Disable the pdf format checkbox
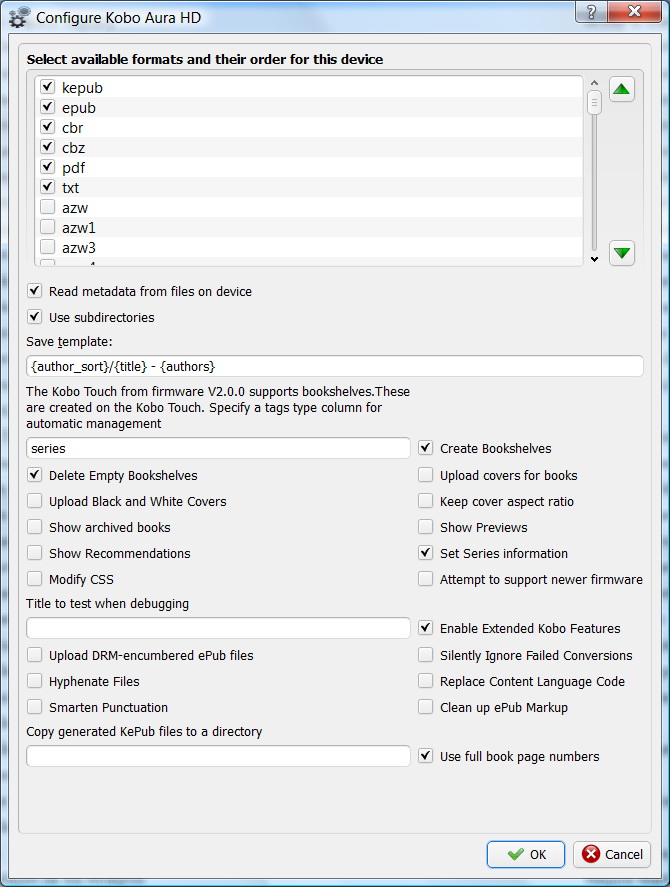Screen dimensions: 670x887 pos(48,167)
